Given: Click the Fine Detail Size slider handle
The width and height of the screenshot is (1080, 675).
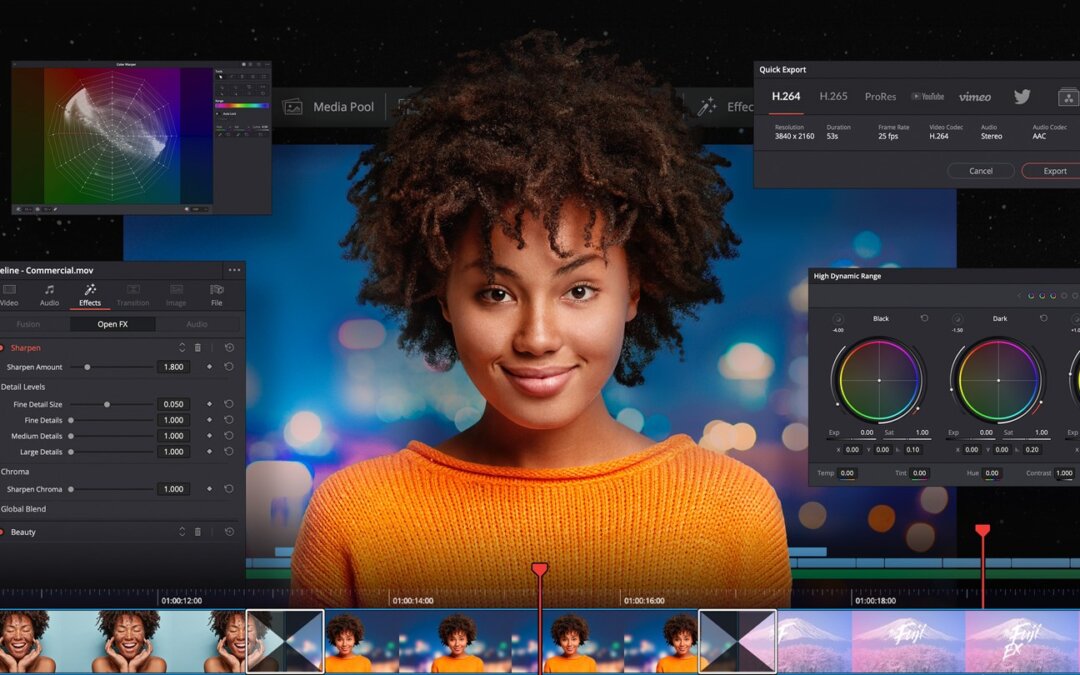Looking at the screenshot, I should click(x=107, y=404).
